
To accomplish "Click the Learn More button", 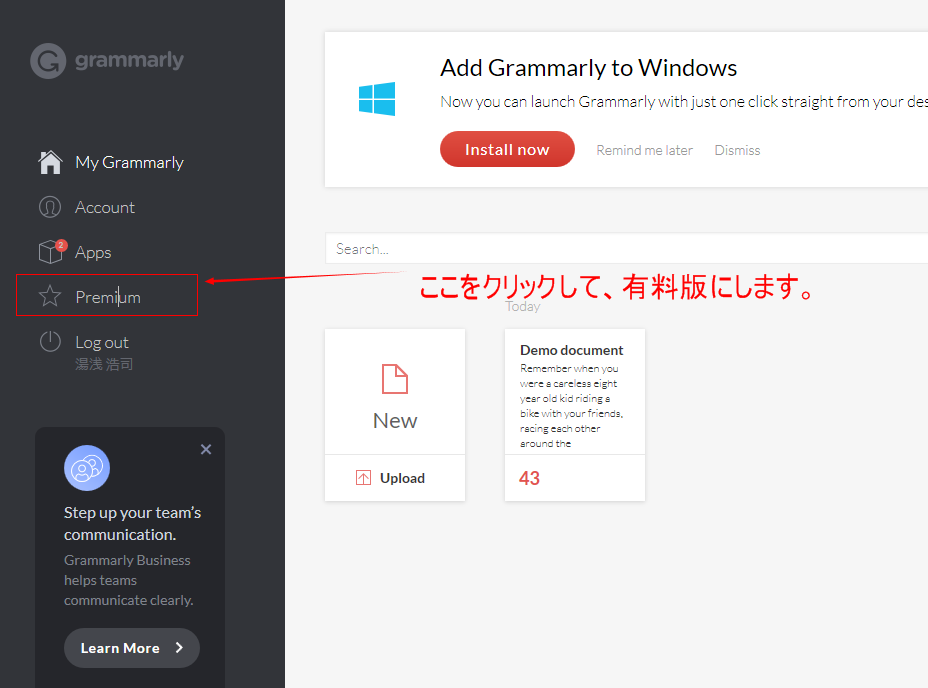I will 131,648.
